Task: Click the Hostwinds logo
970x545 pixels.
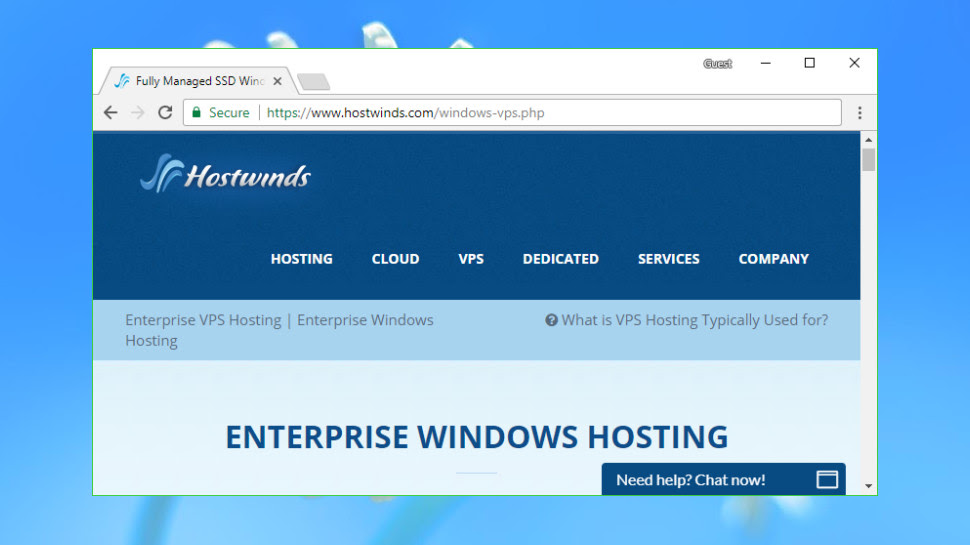Action: tap(225, 174)
